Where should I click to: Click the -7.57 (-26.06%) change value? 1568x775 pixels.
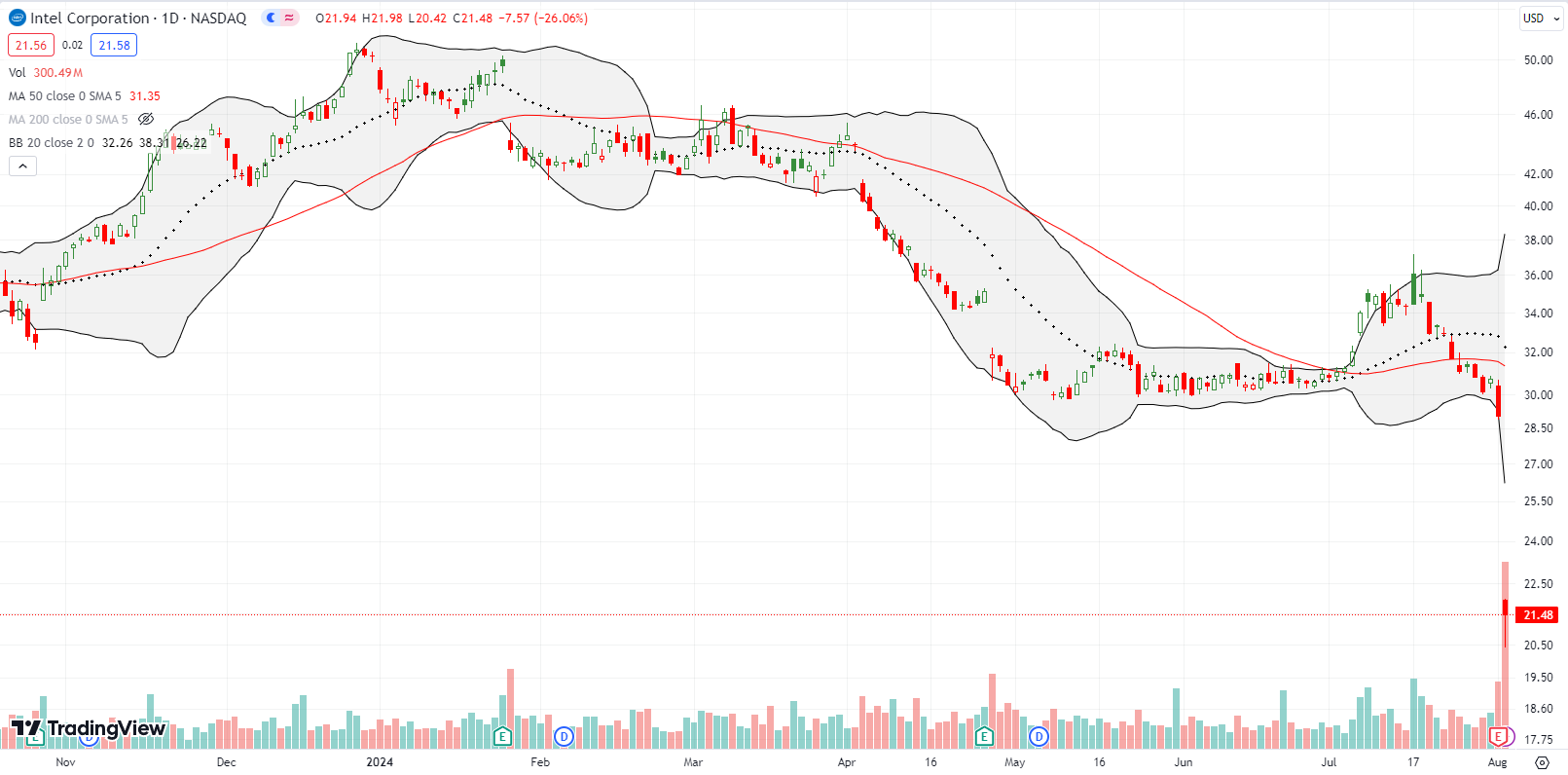click(x=543, y=18)
